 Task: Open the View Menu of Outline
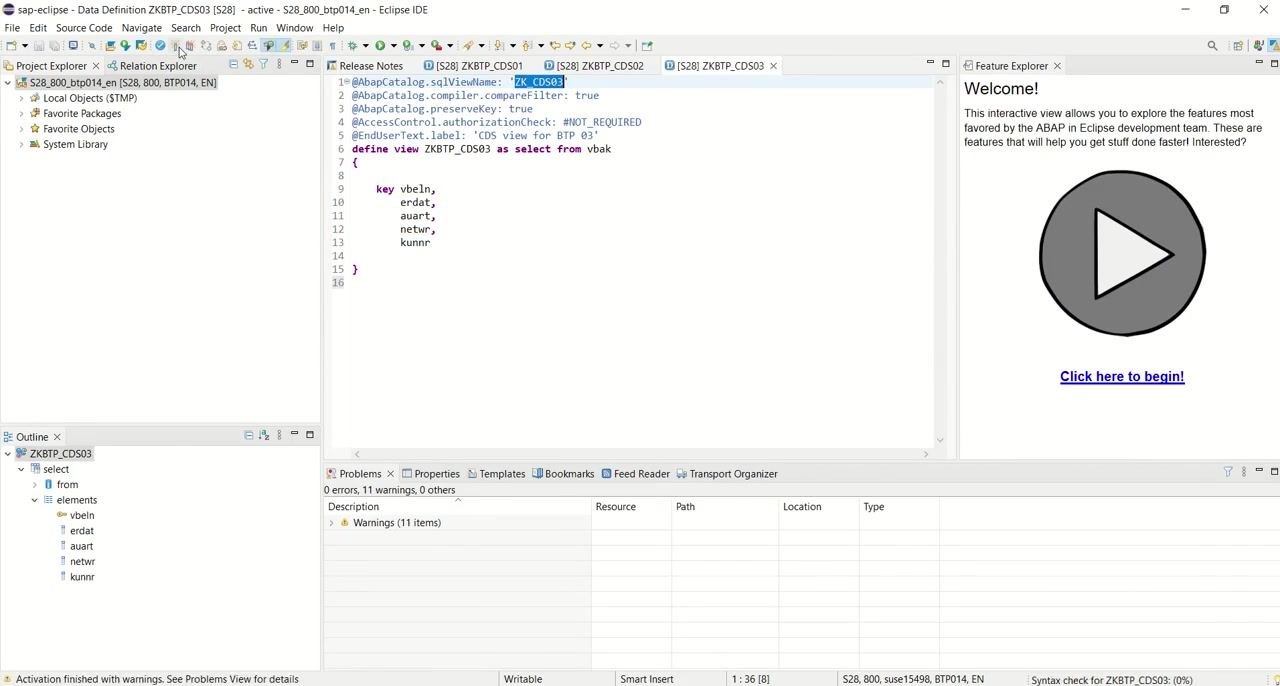pyautogui.click(x=279, y=435)
